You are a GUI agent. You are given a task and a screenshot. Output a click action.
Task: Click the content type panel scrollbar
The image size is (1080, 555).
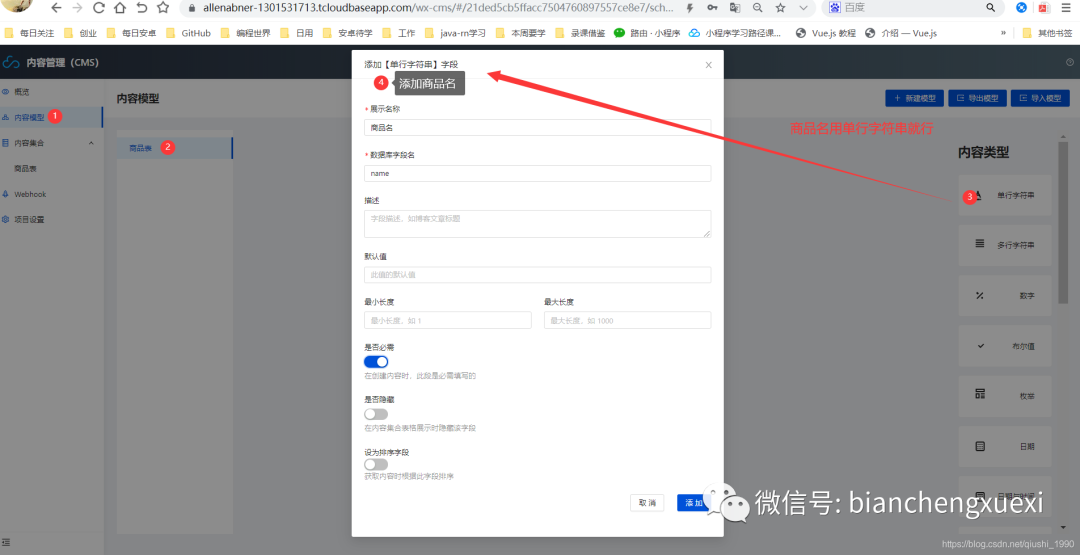(1063, 223)
